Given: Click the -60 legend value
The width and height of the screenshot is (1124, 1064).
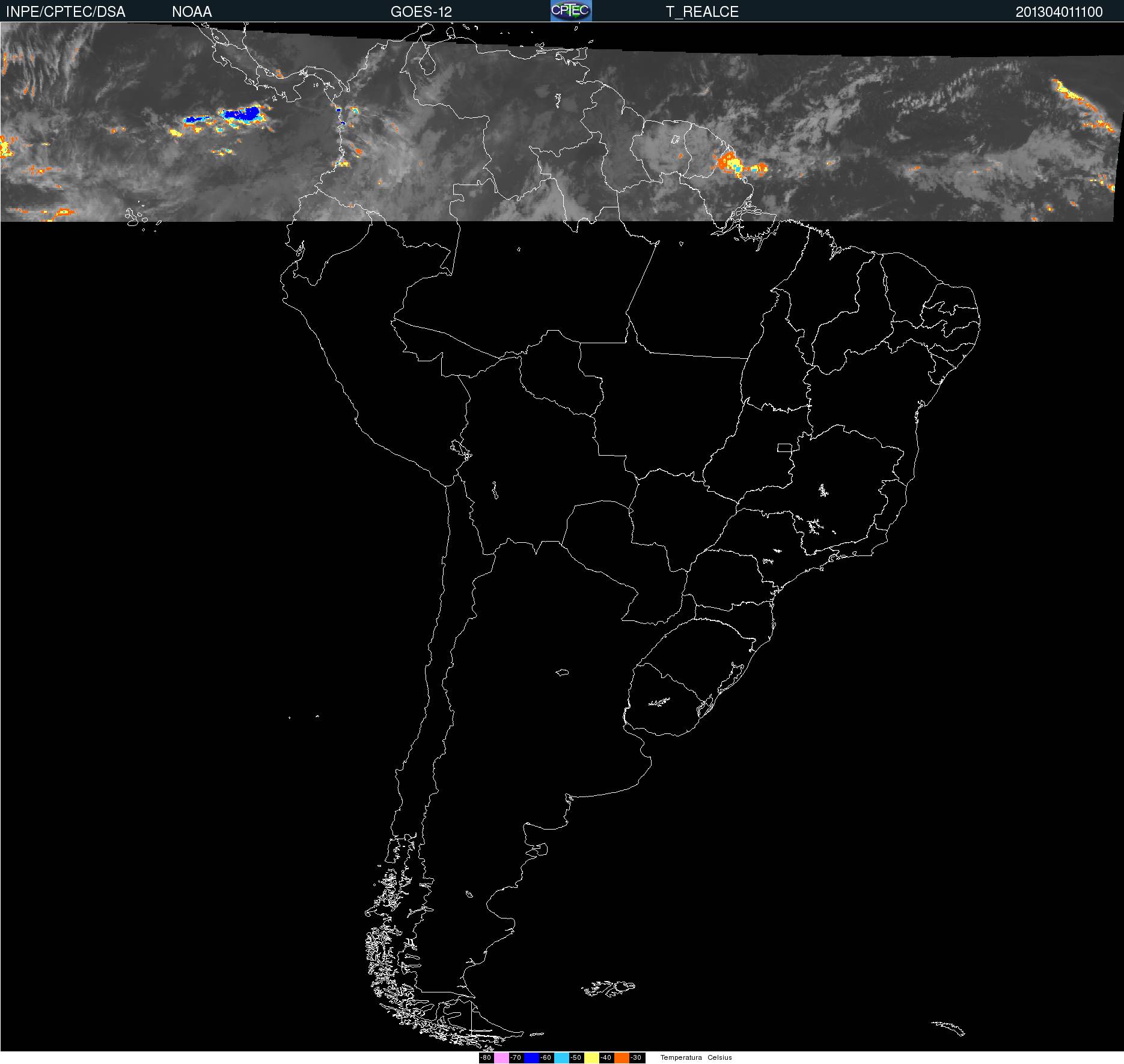Looking at the screenshot, I should click(x=546, y=1058).
